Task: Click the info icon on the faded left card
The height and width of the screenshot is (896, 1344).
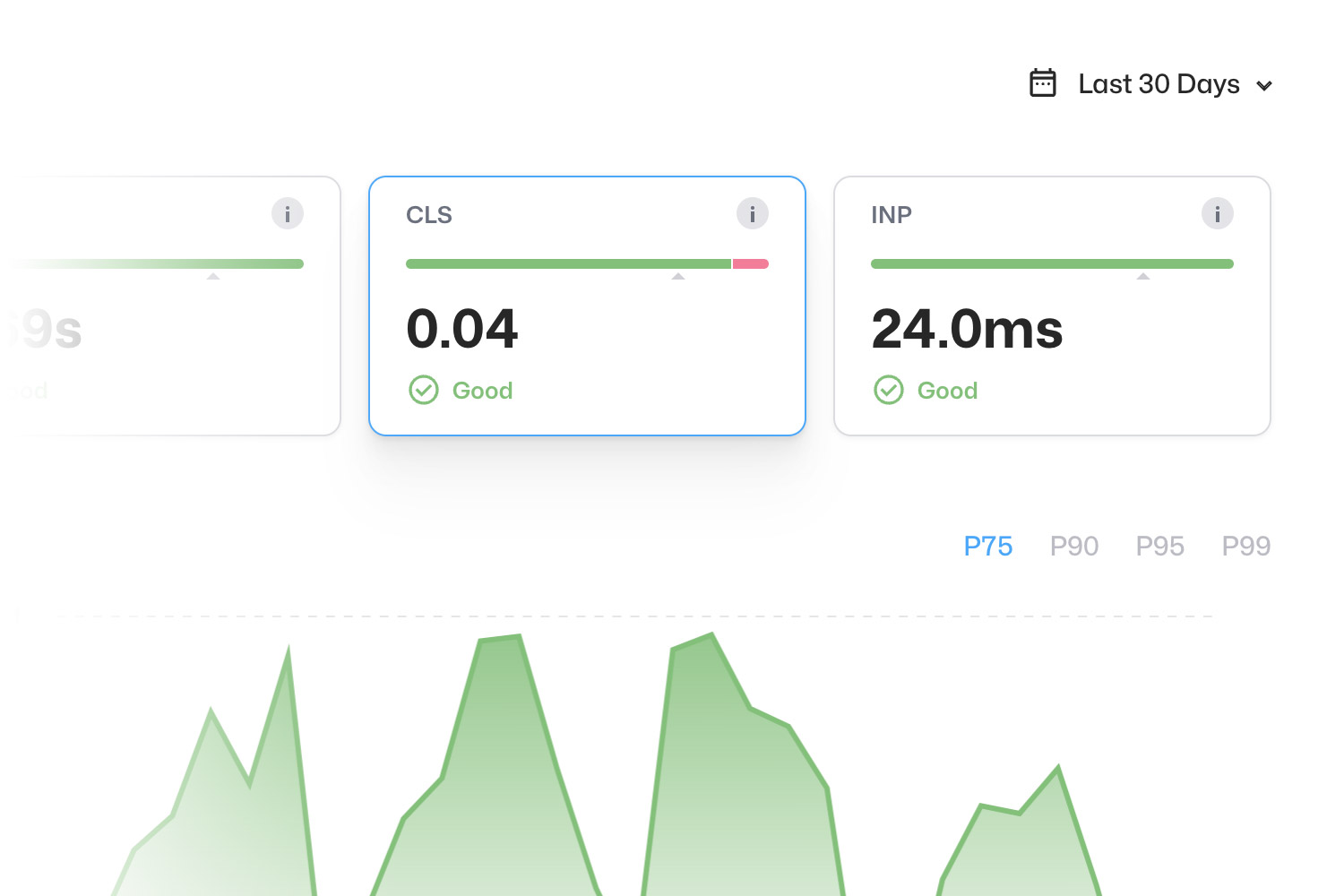Action: tap(288, 214)
